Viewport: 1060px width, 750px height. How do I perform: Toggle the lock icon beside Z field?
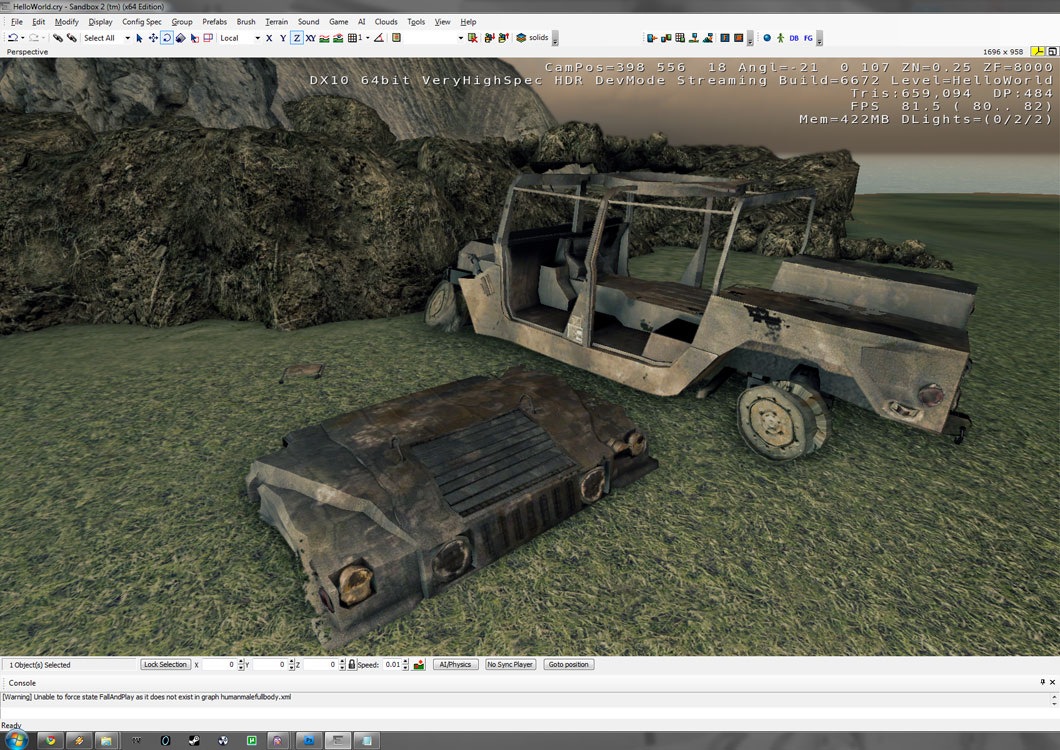(352, 665)
